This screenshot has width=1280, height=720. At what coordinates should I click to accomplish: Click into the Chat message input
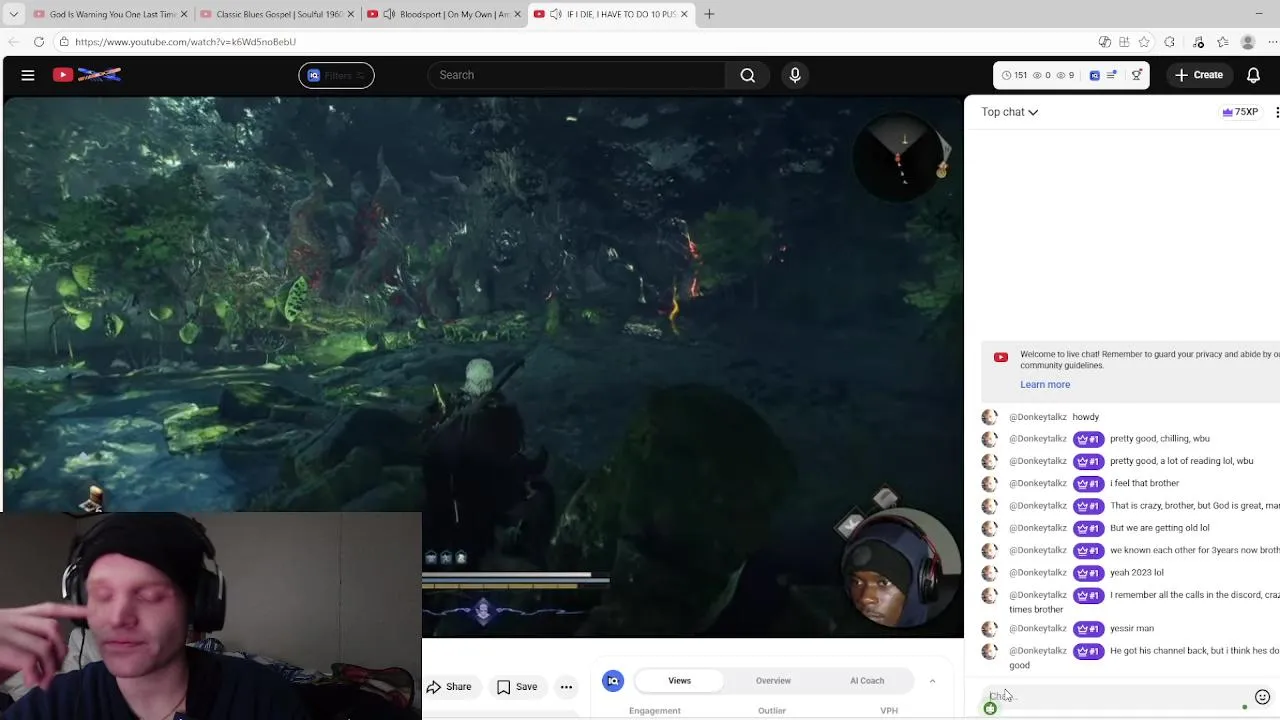(1115, 697)
